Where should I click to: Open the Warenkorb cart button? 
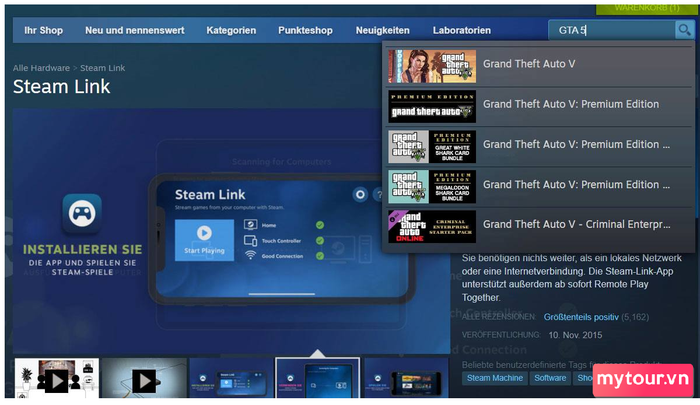[x=646, y=8]
